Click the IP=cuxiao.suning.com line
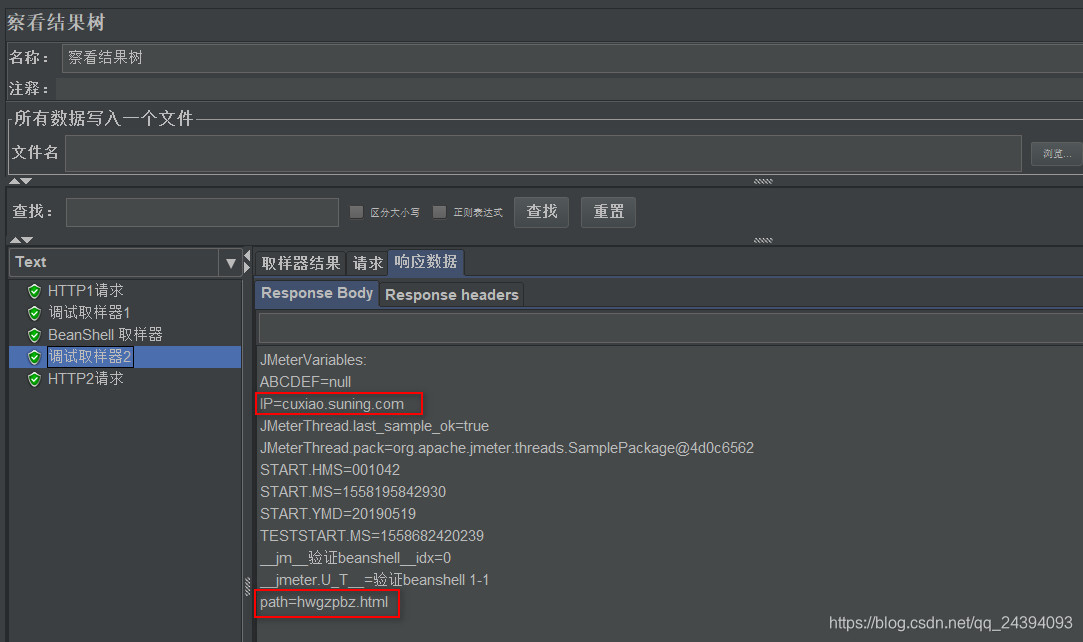Screen dimensions: 1083x642 (332, 404)
